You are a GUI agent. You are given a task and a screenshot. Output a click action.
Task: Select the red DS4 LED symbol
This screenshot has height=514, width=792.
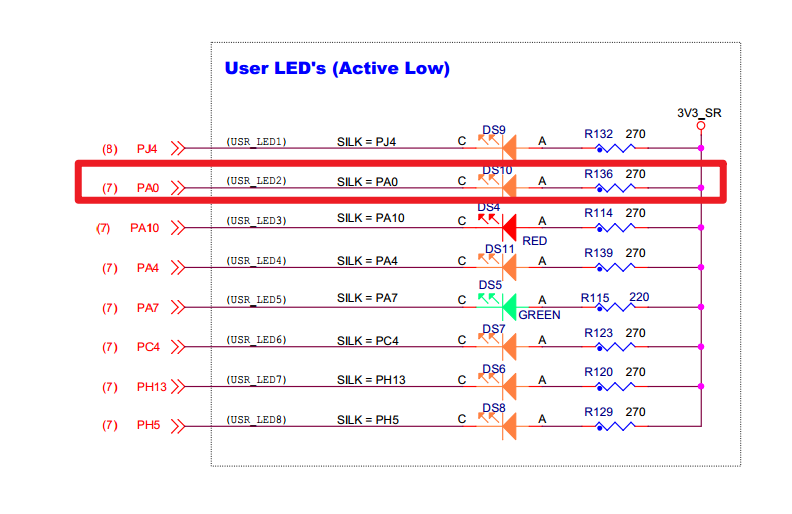[x=503, y=225]
